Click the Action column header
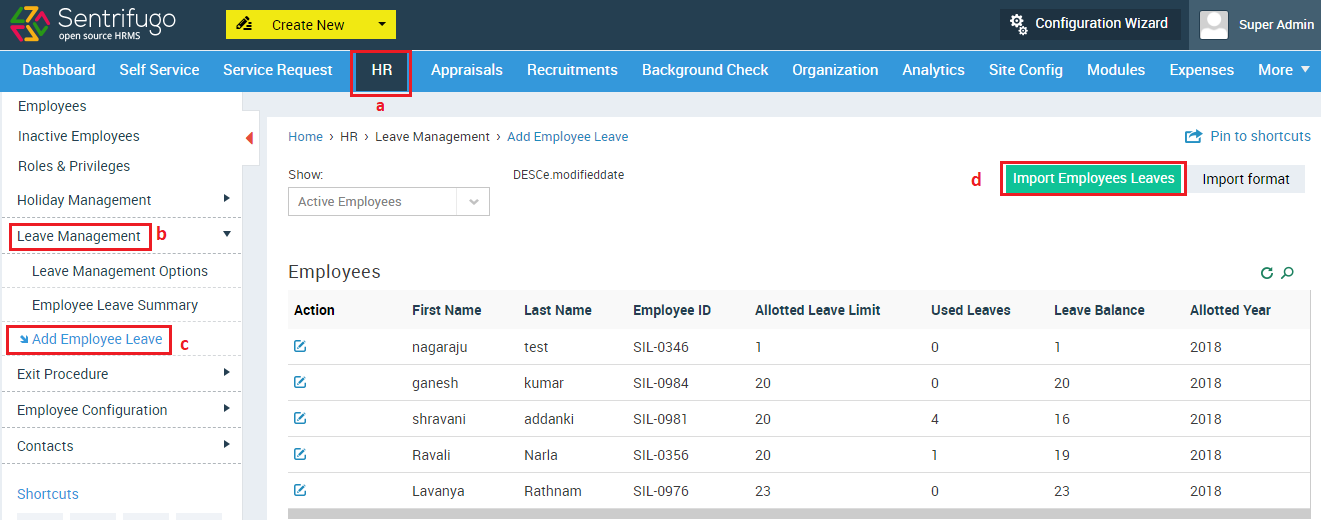 point(314,310)
